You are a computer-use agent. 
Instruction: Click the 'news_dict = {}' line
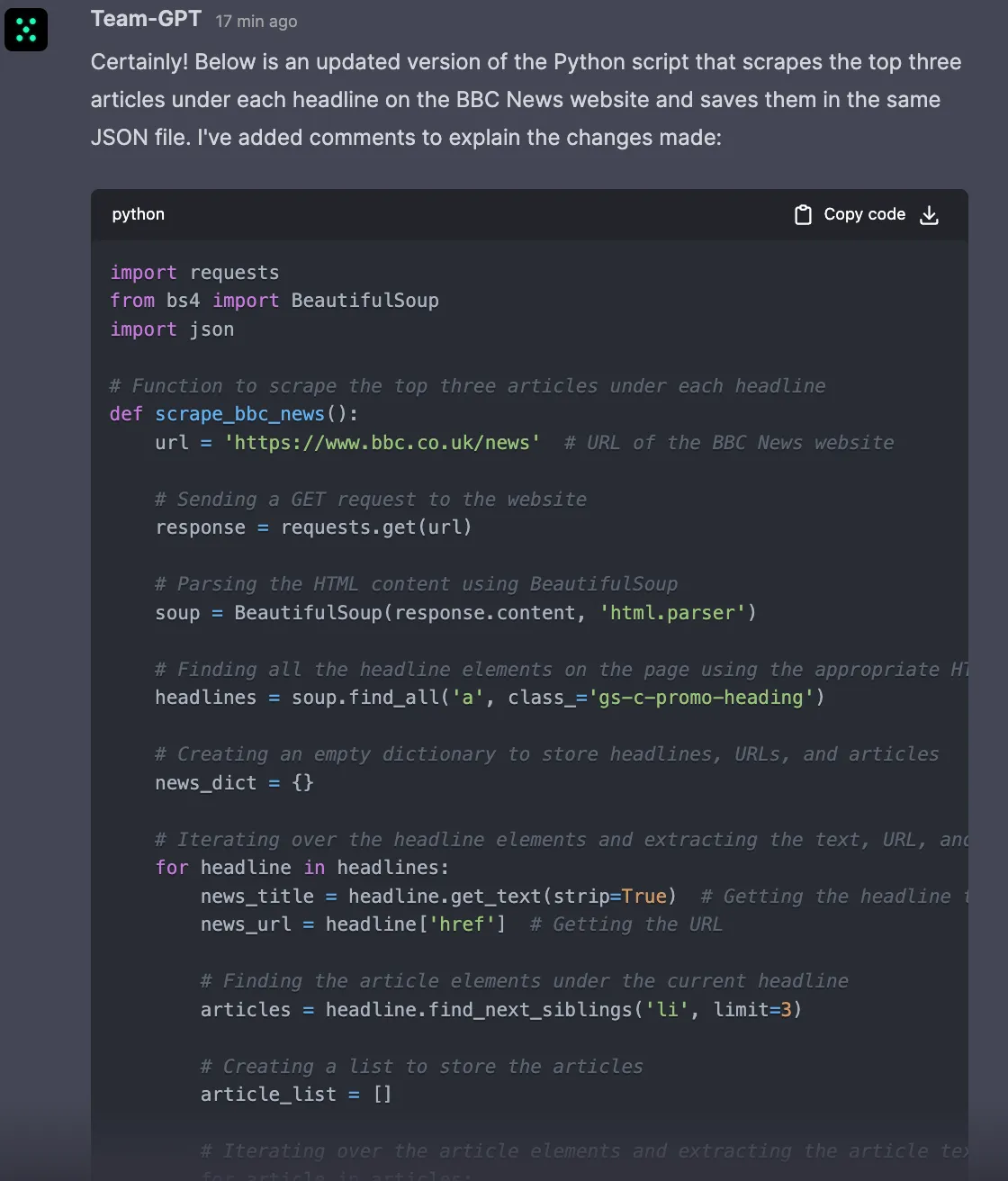[234, 783]
